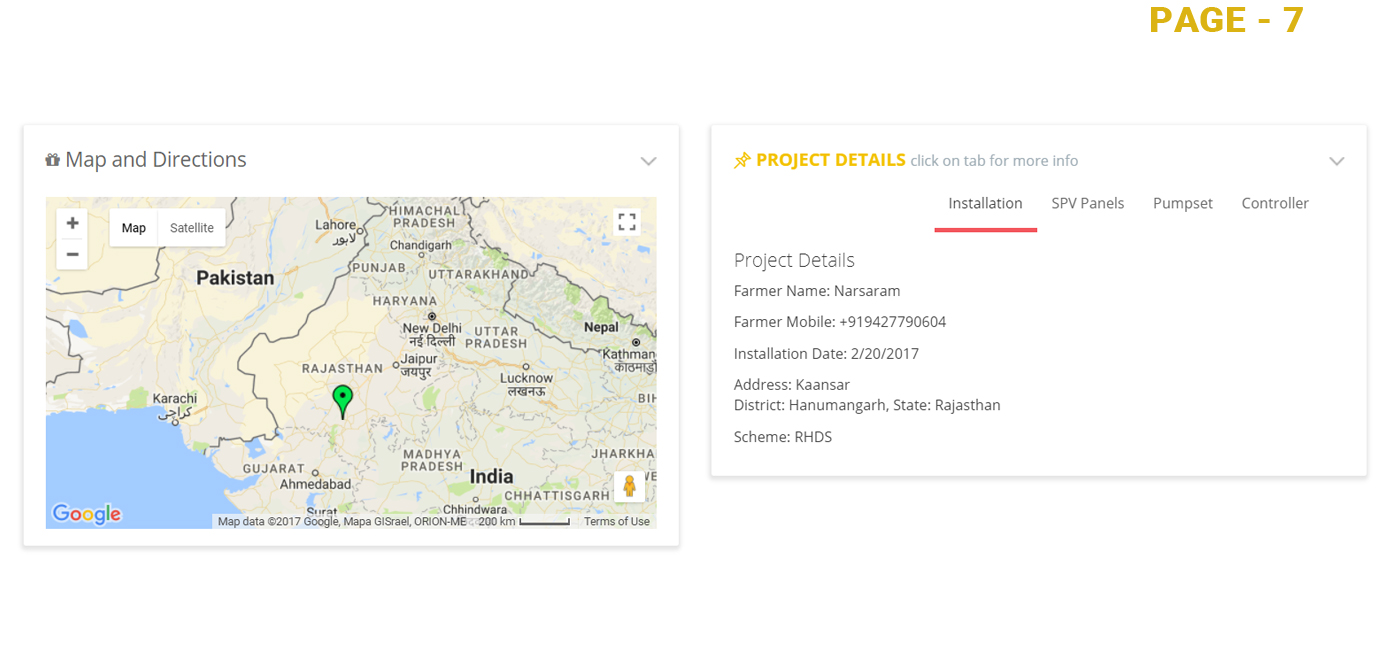Switch map to Satellite view
Viewport: 1387px width, 645px height.
tap(191, 228)
